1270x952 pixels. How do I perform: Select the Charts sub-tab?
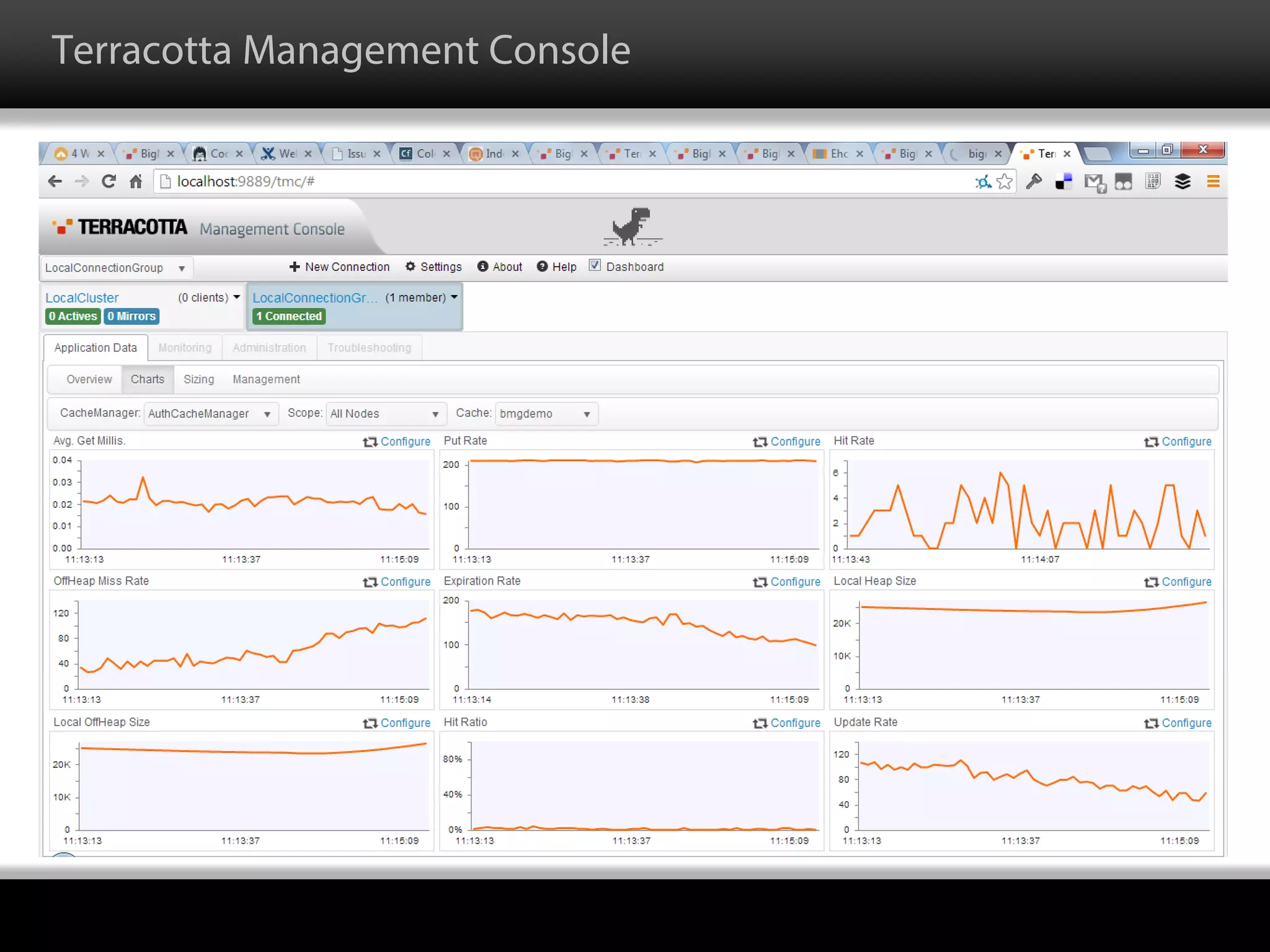coord(148,379)
